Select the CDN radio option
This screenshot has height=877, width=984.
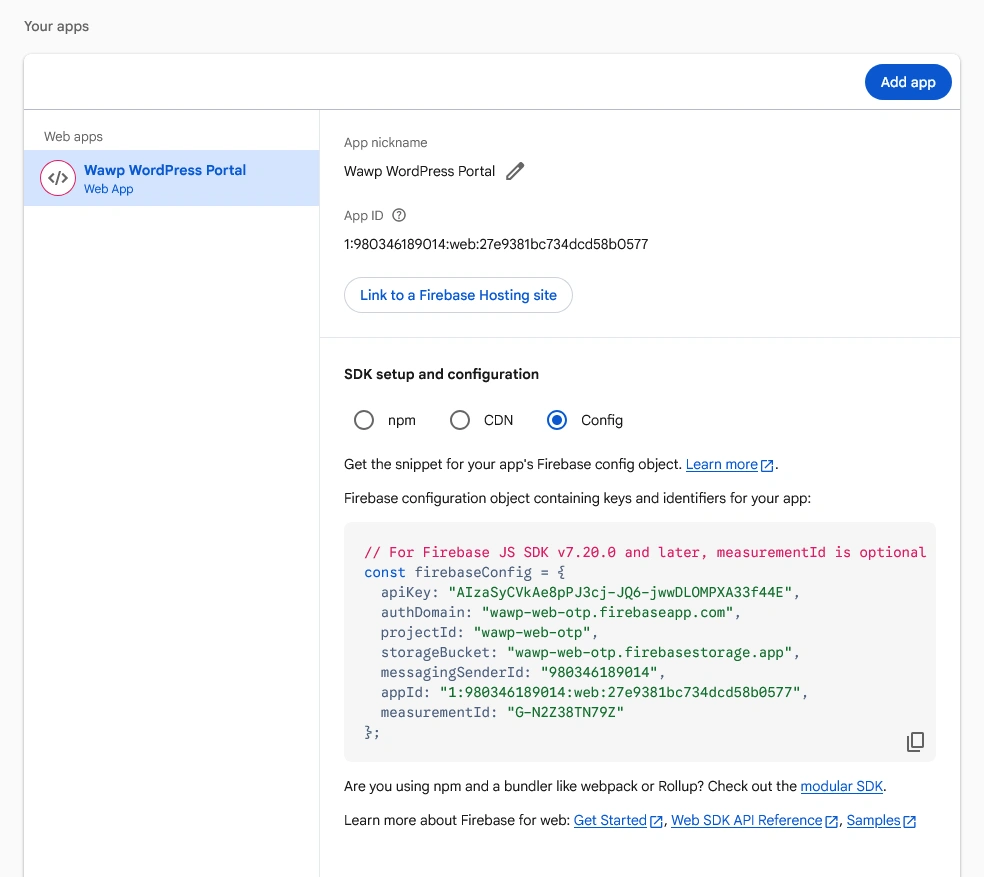click(x=460, y=420)
